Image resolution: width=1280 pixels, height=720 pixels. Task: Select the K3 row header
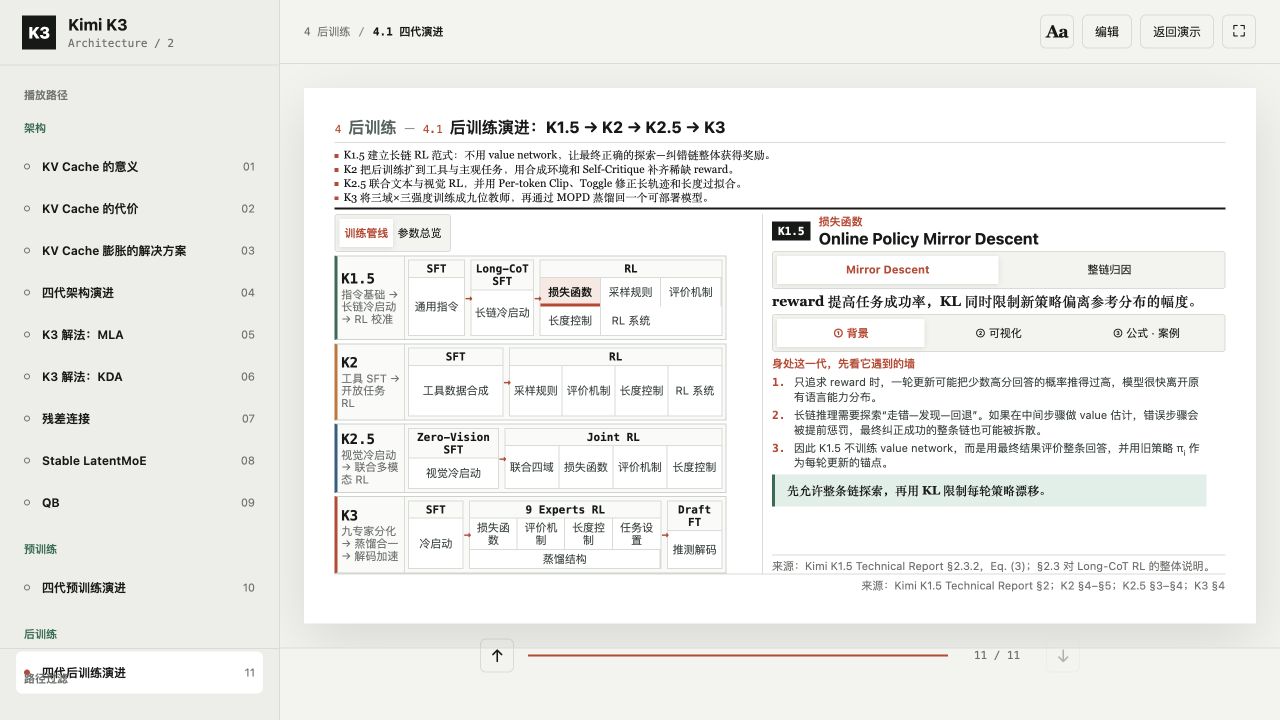370,536
